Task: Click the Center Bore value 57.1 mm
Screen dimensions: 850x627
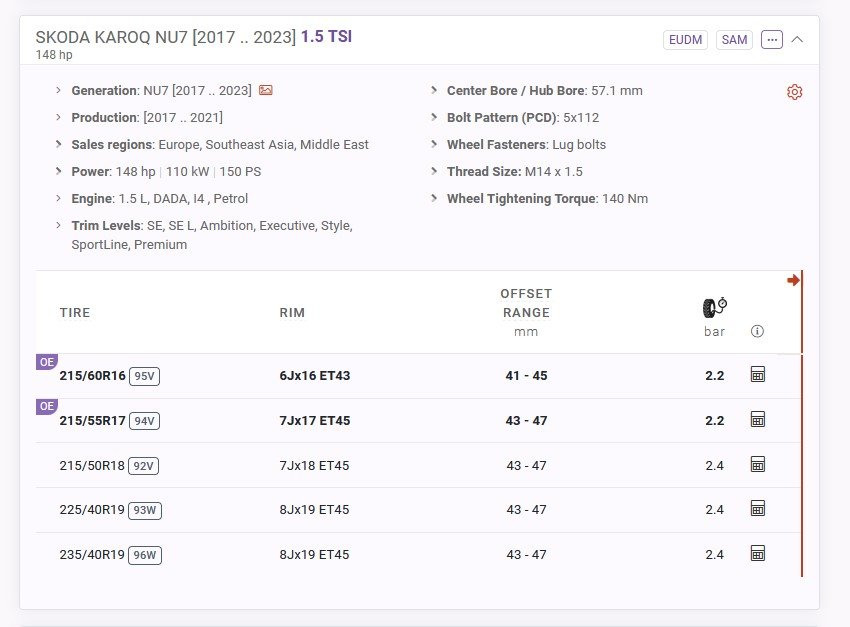Action: click(617, 91)
